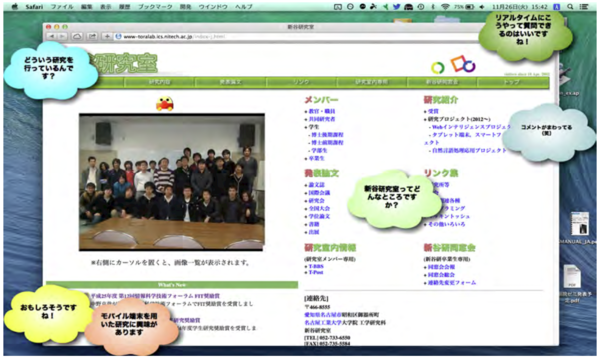600x360 pixels.
Task: Click the MANUAL_JA PDF desktop file
Action: tap(580, 228)
